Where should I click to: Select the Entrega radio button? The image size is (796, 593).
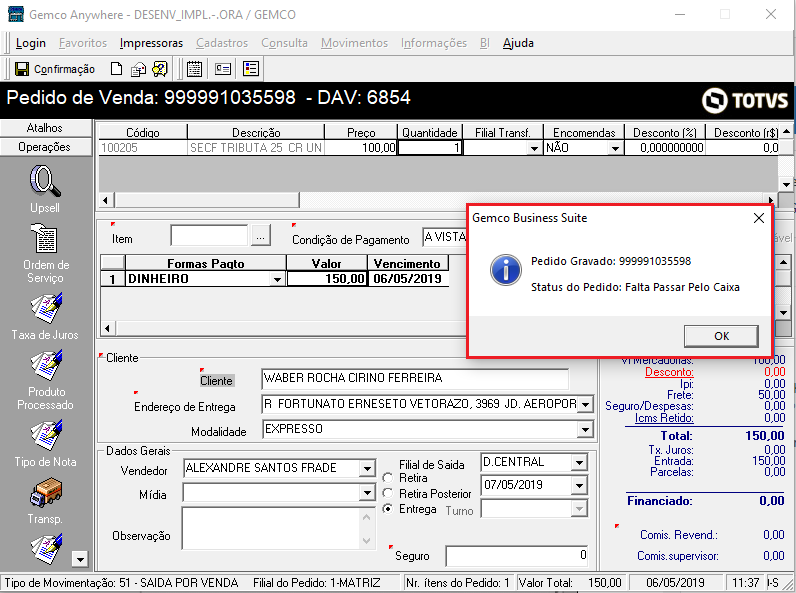388,508
